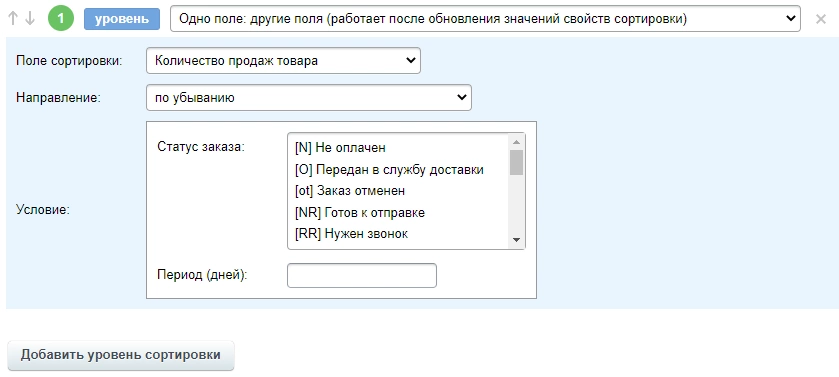The height and width of the screenshot is (377, 839).
Task: Click the green level number 1 badge
Action: coord(61,19)
